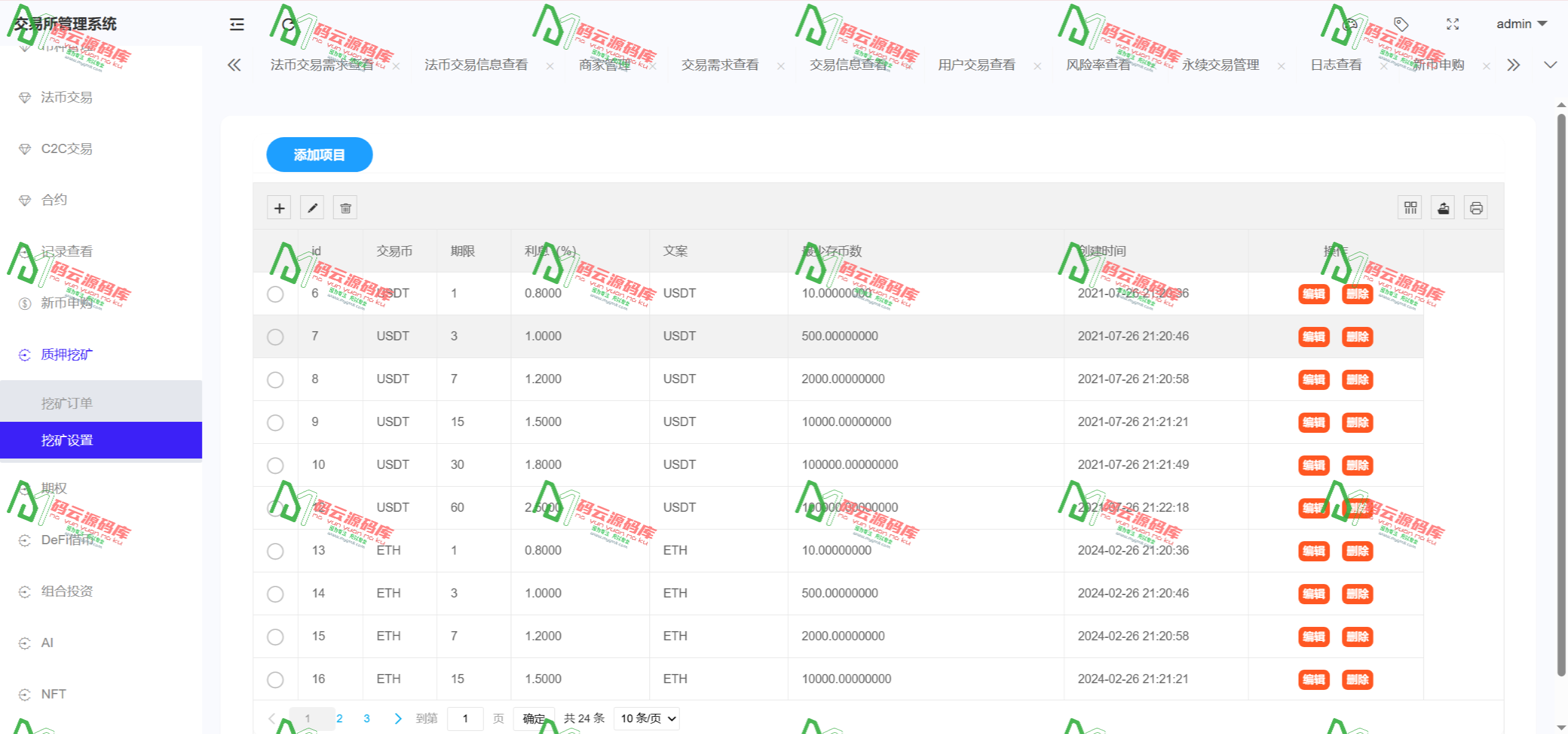Click the 编辑 button for row id 9
This screenshot has width=1568, height=734.
coord(1314,422)
